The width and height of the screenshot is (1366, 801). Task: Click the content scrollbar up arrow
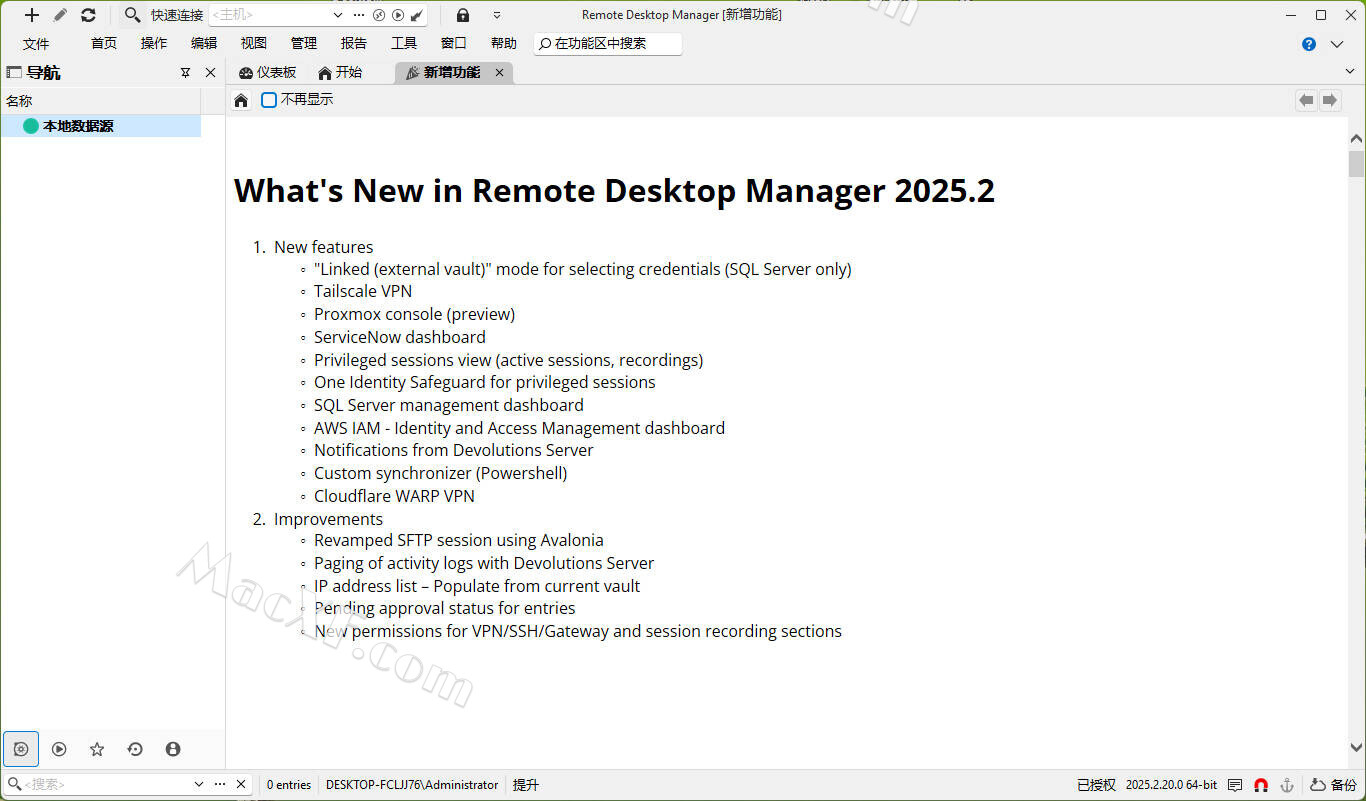pyautogui.click(x=1357, y=138)
